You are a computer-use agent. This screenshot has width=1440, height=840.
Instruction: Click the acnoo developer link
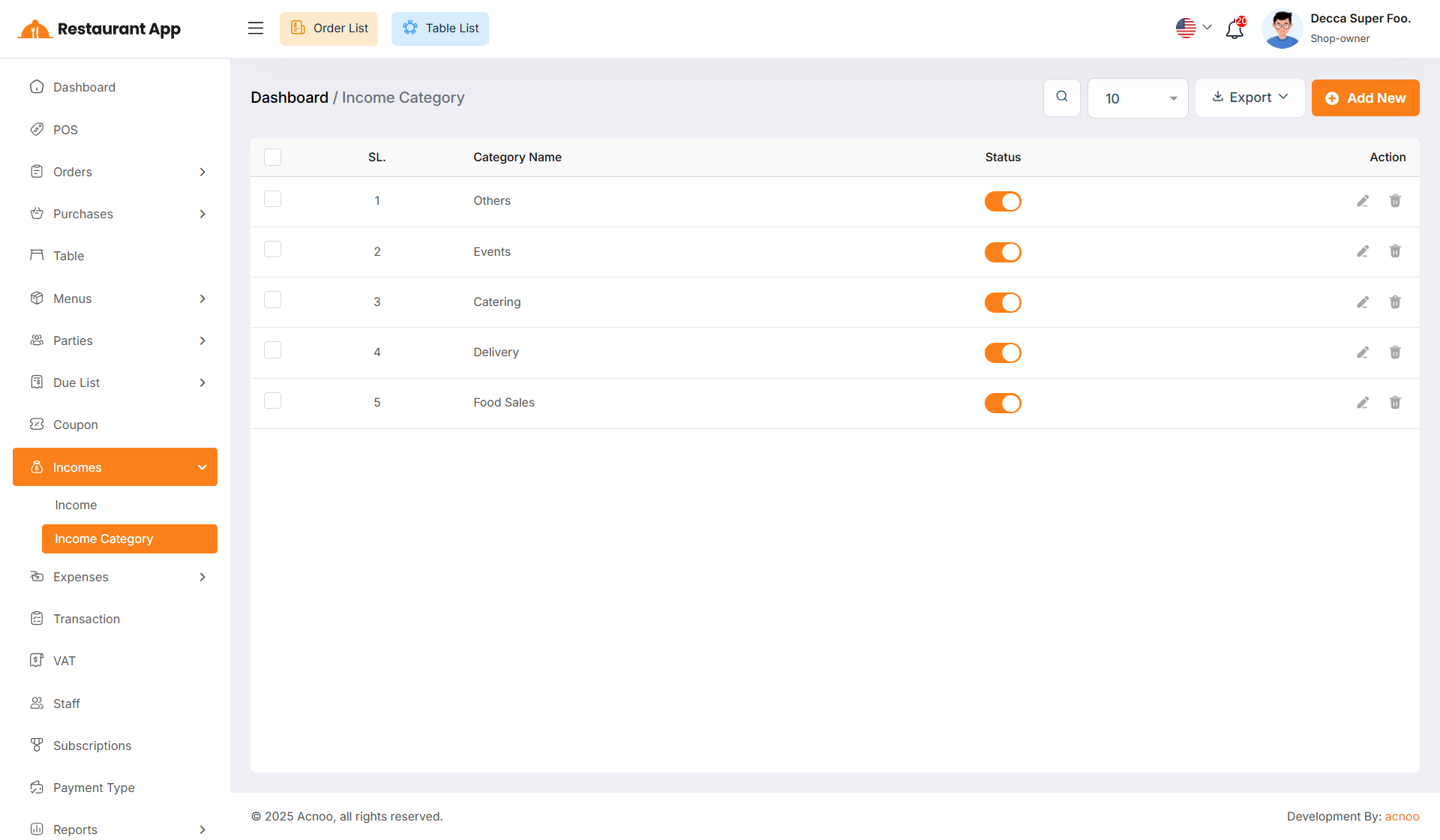tap(1402, 817)
